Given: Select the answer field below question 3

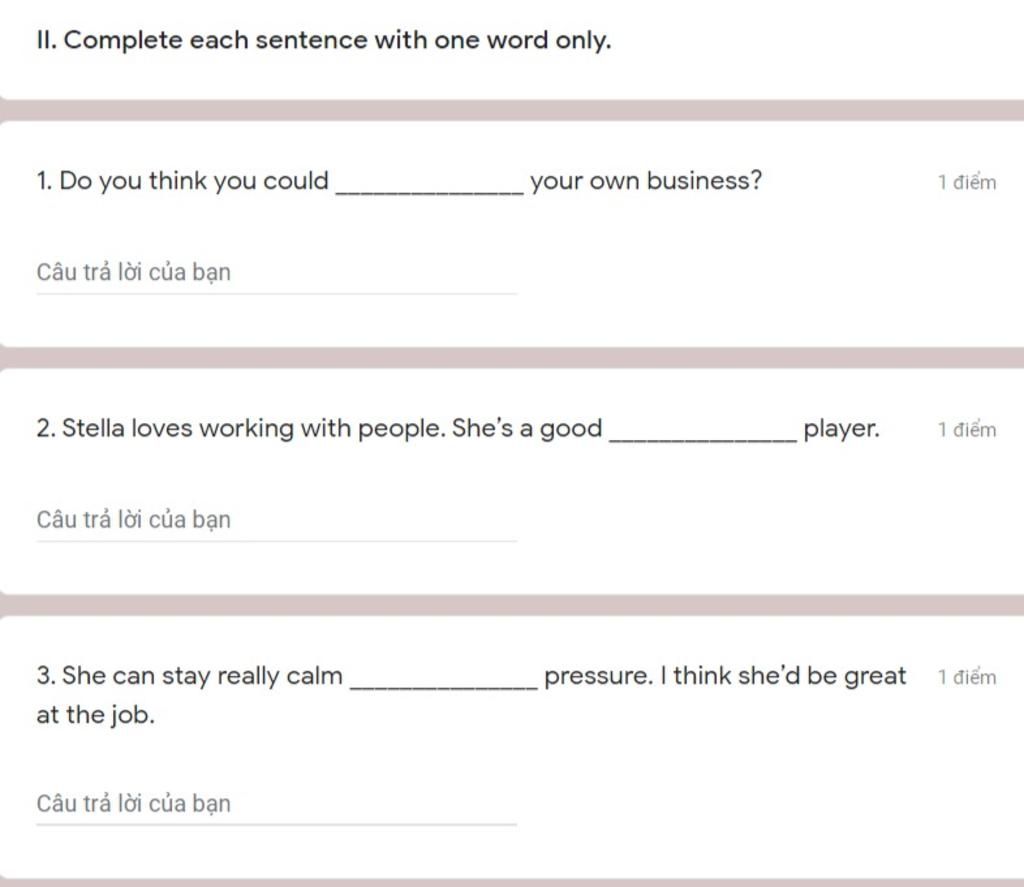Looking at the screenshot, I should click(x=276, y=804).
